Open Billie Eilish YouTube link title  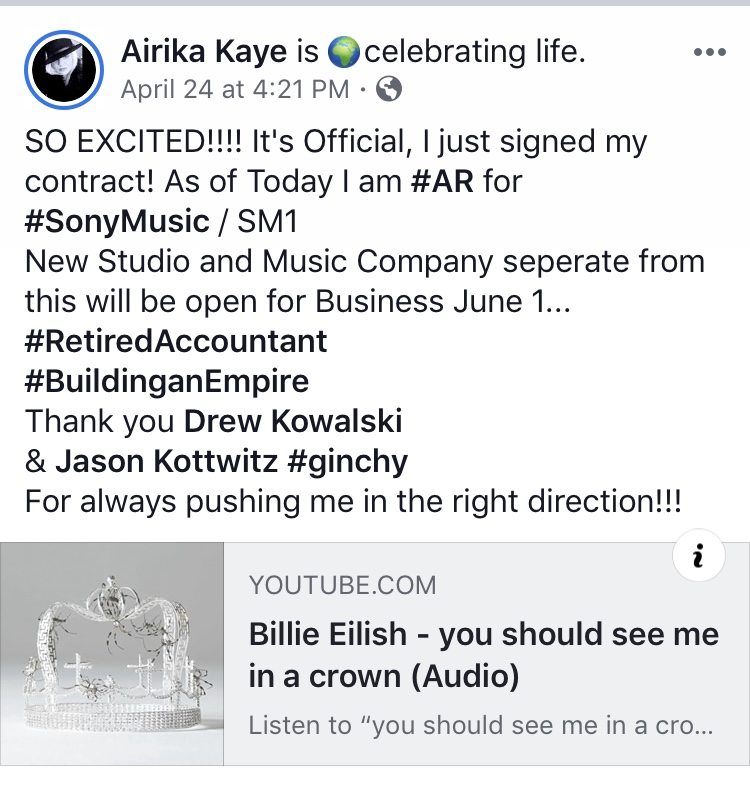click(484, 655)
